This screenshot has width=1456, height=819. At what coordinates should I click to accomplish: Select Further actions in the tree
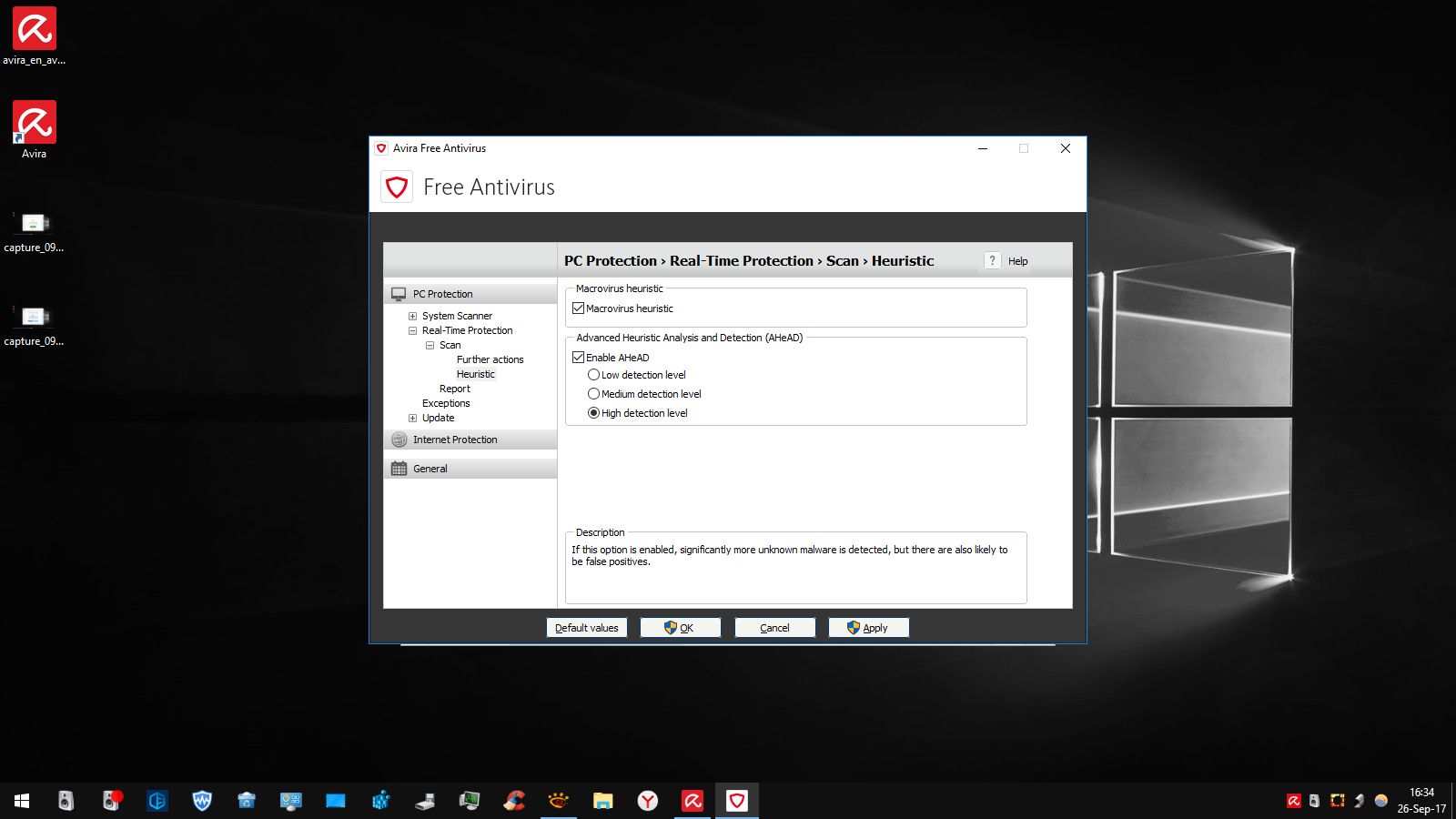pyautogui.click(x=490, y=359)
